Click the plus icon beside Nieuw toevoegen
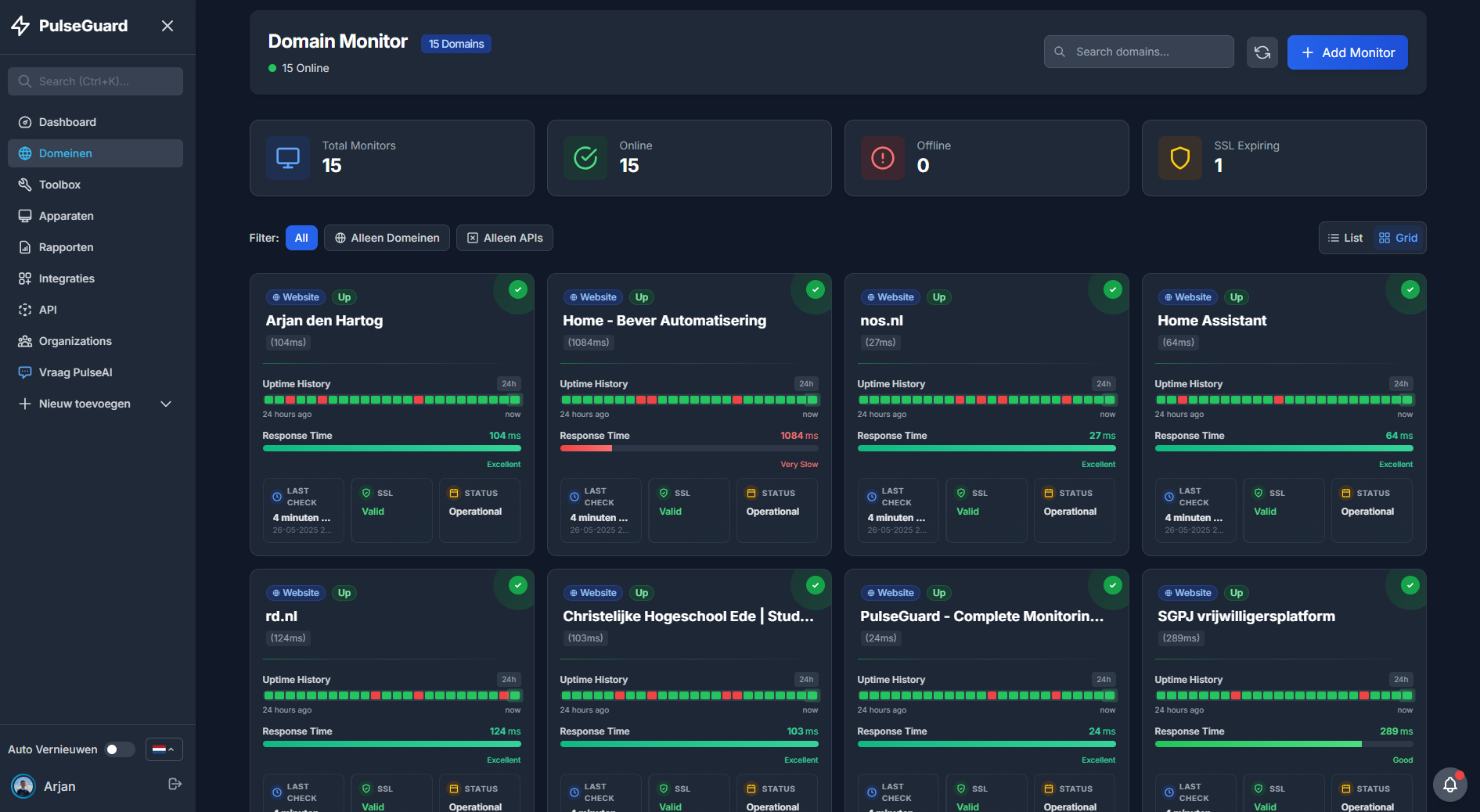Image resolution: width=1480 pixels, height=812 pixels. click(x=25, y=404)
